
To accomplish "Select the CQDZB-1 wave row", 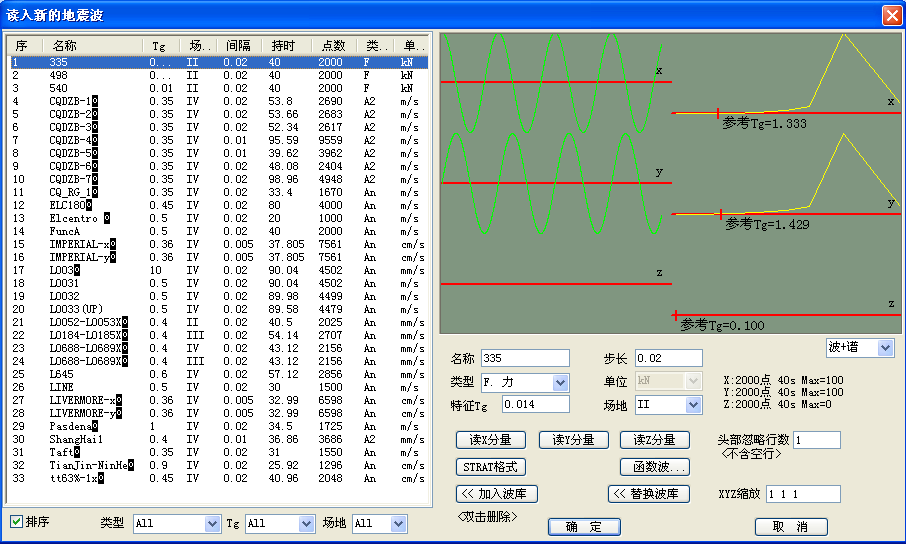I will pos(219,101).
